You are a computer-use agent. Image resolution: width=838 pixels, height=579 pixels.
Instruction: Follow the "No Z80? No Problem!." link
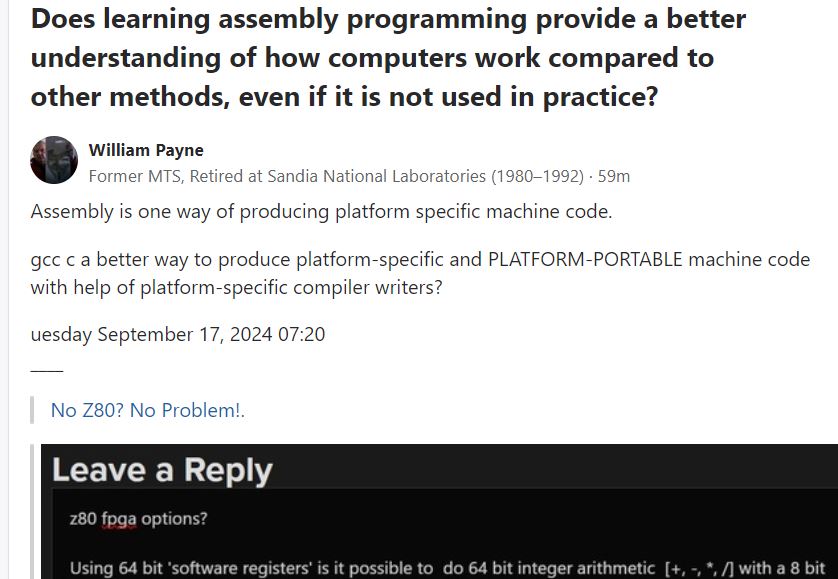[148, 410]
